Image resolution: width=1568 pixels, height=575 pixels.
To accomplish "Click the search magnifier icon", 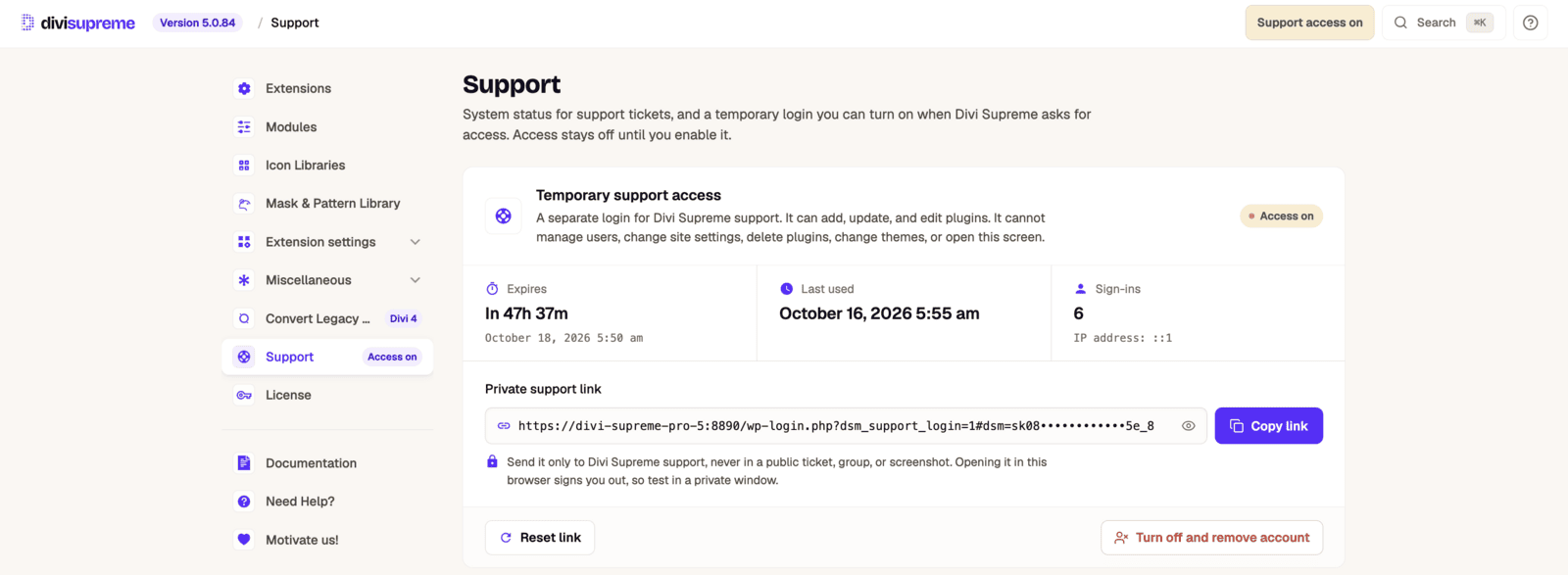I will point(1400,23).
